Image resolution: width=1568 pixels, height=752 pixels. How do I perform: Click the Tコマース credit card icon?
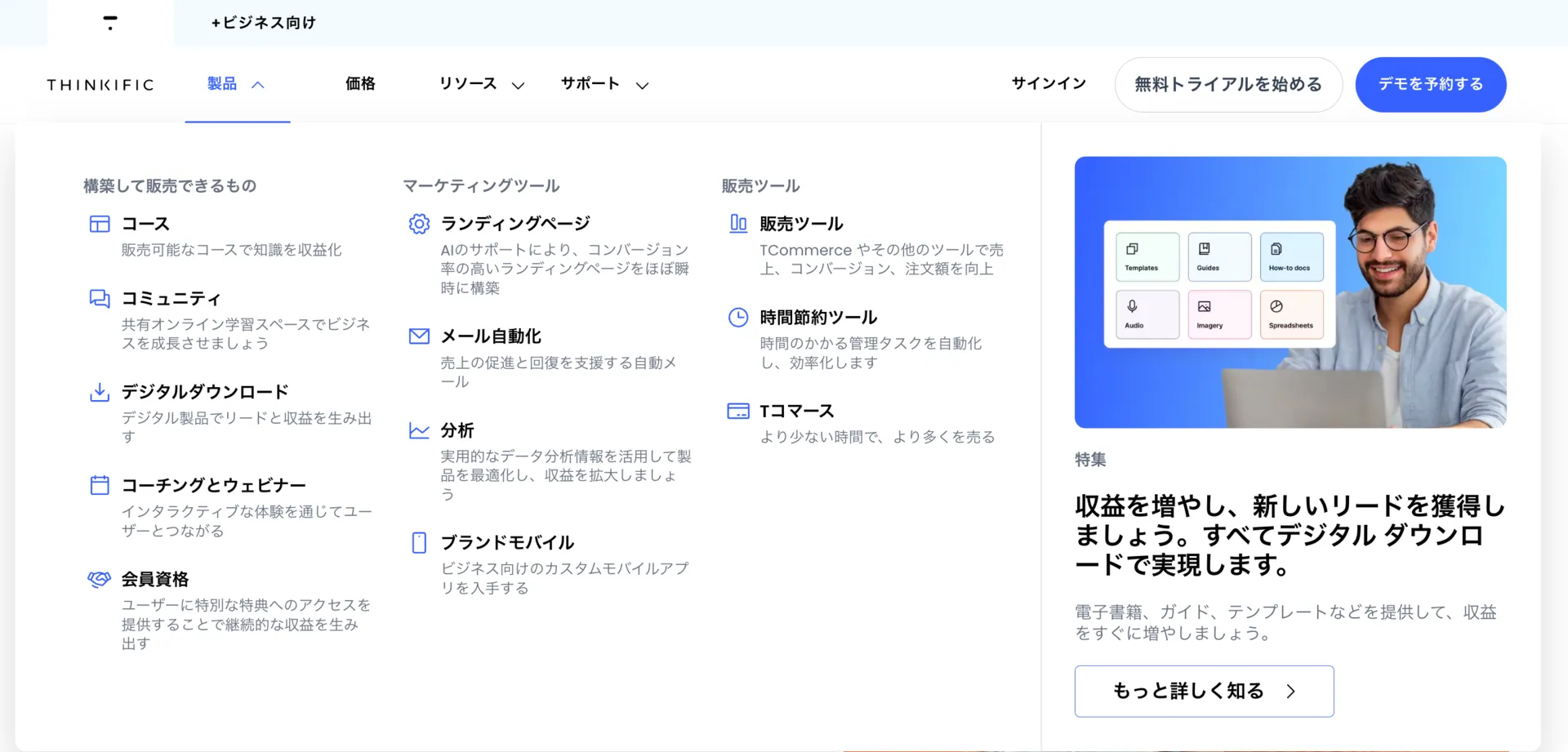tap(738, 412)
